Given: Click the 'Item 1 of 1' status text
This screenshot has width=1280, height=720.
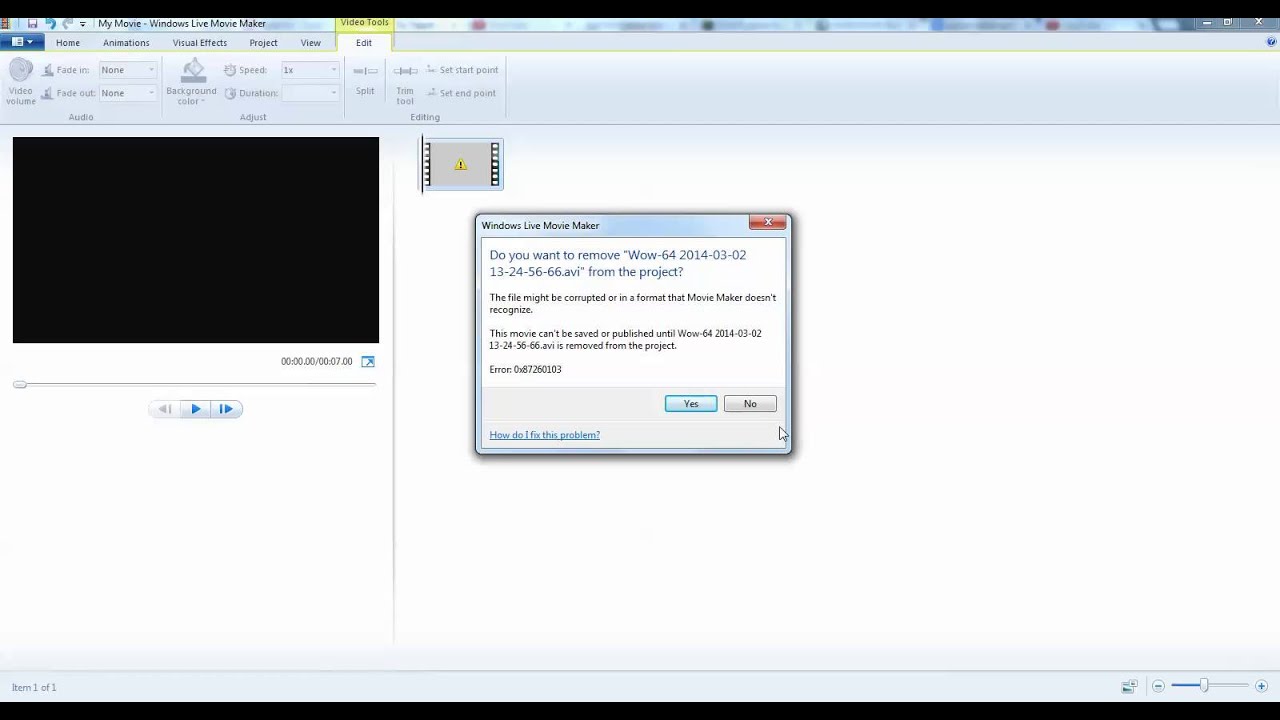Looking at the screenshot, I should click(34, 688).
